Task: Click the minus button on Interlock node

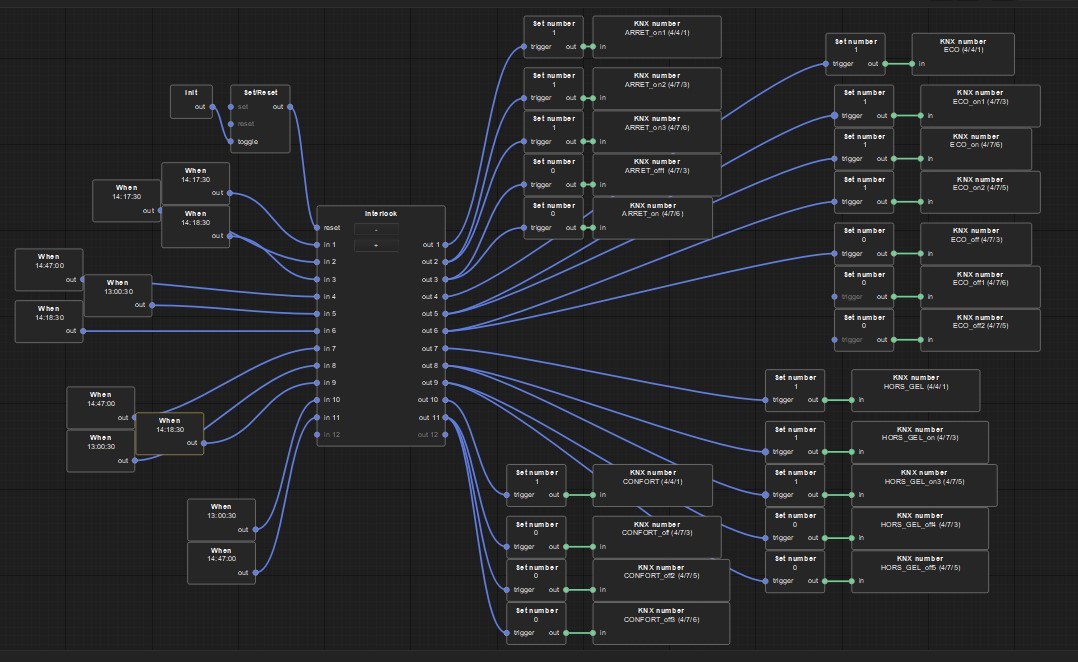Action: [376, 228]
